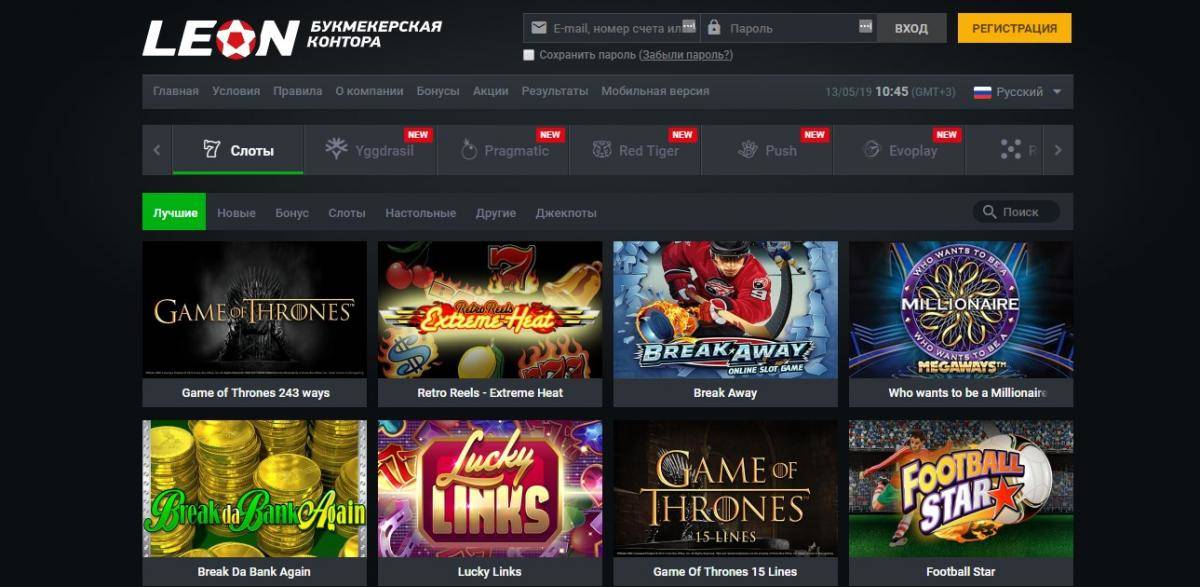Open the Break Away game thumbnail
The image size is (1200, 587).
[725, 310]
